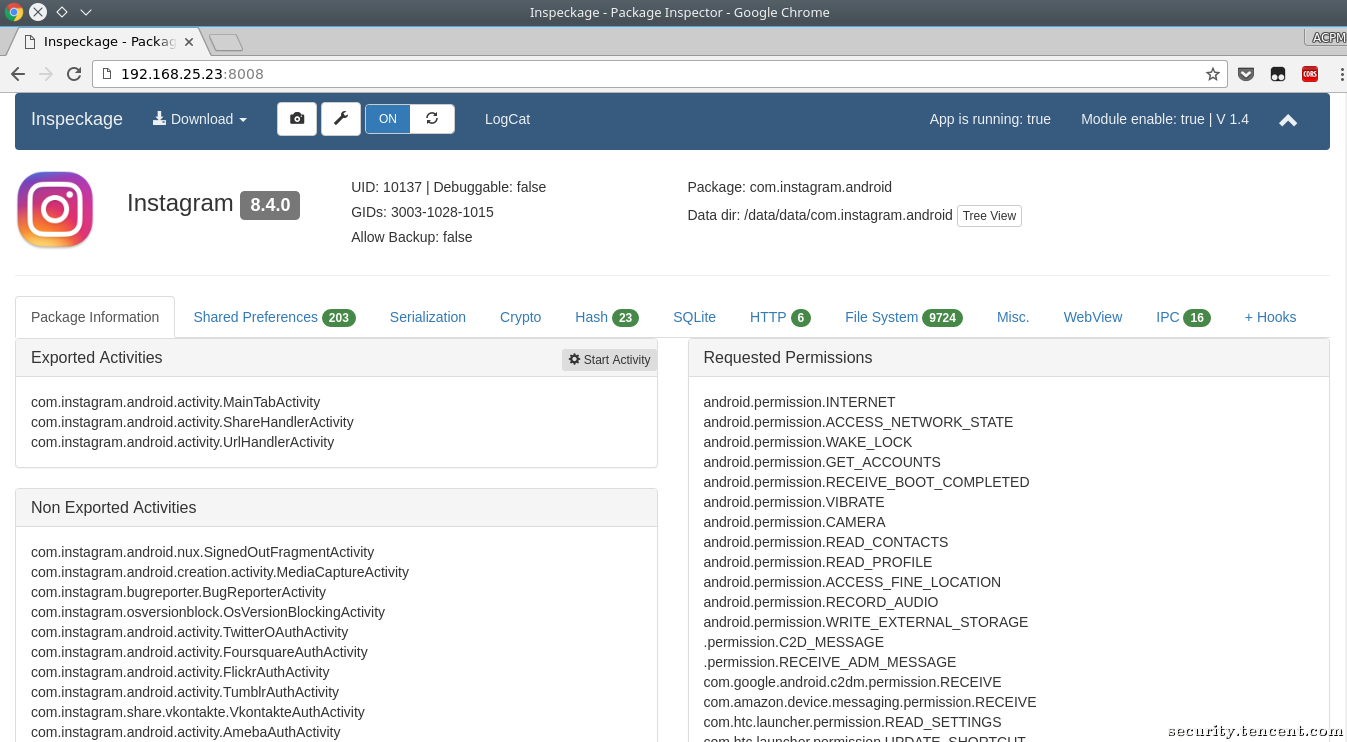Open the SQLite tab
Image resolution: width=1347 pixels, height=742 pixels.
click(x=694, y=317)
